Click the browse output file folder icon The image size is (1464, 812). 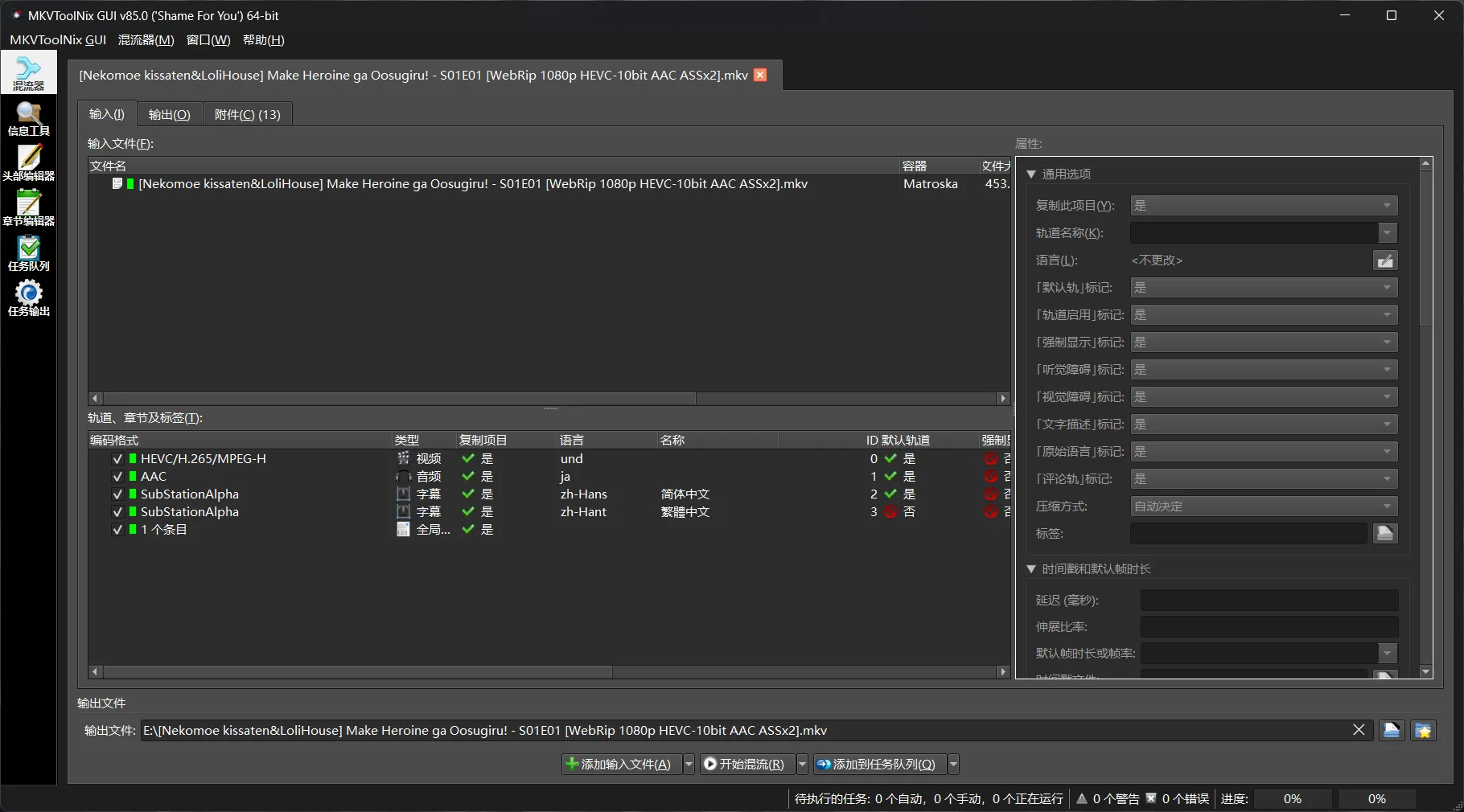tap(1391, 730)
